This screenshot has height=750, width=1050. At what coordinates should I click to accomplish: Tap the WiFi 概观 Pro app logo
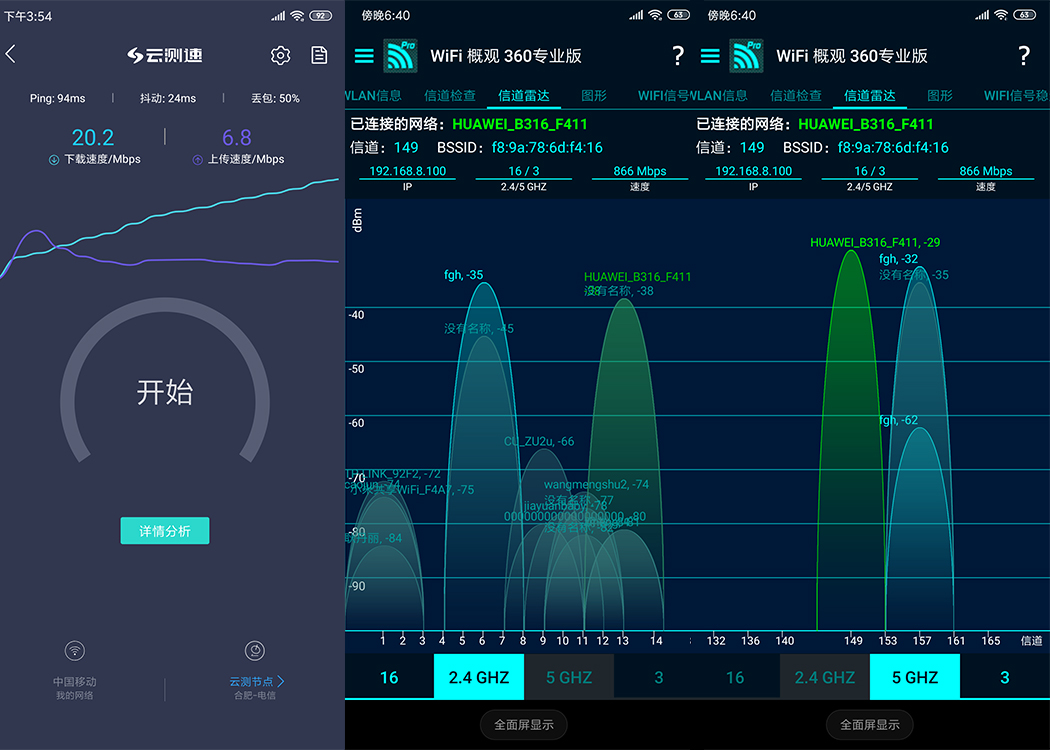pyautogui.click(x=400, y=56)
